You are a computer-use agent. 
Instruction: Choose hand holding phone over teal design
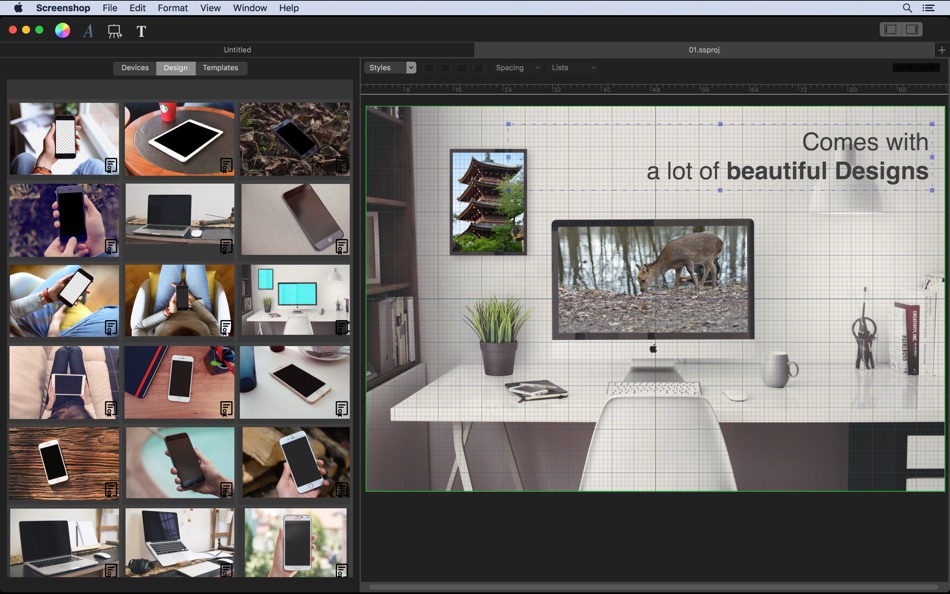point(179,463)
